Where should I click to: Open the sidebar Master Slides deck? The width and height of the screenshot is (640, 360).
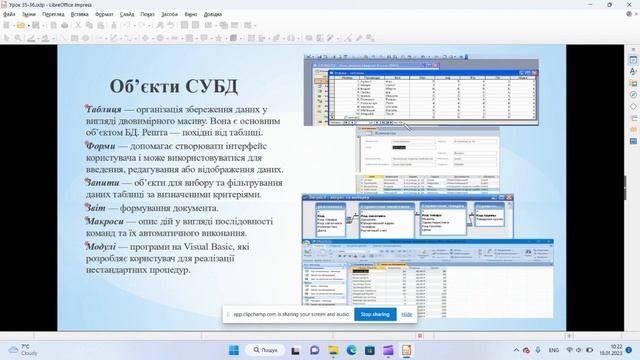pos(633,141)
